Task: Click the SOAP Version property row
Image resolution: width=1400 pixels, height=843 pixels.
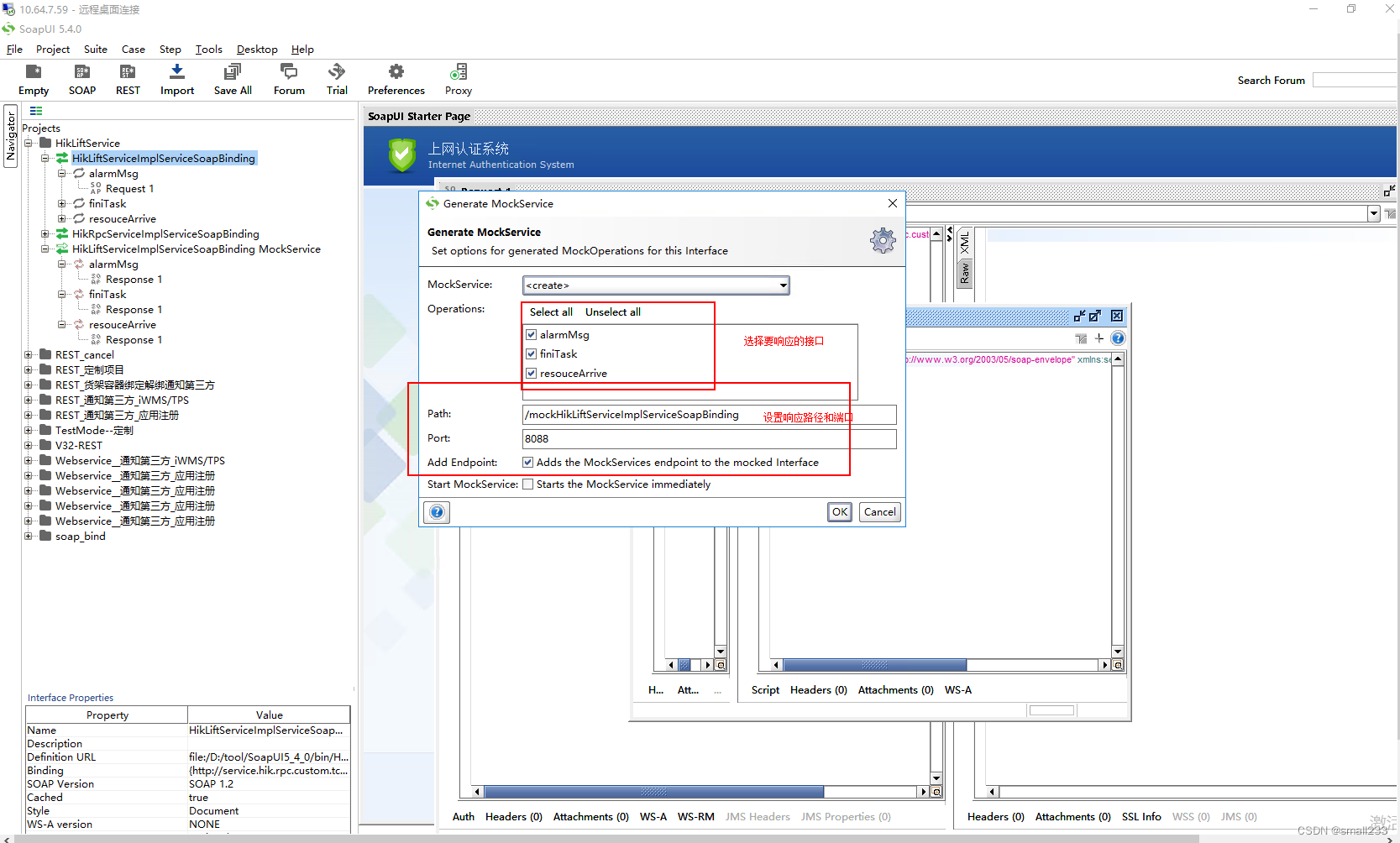Action: point(187,784)
